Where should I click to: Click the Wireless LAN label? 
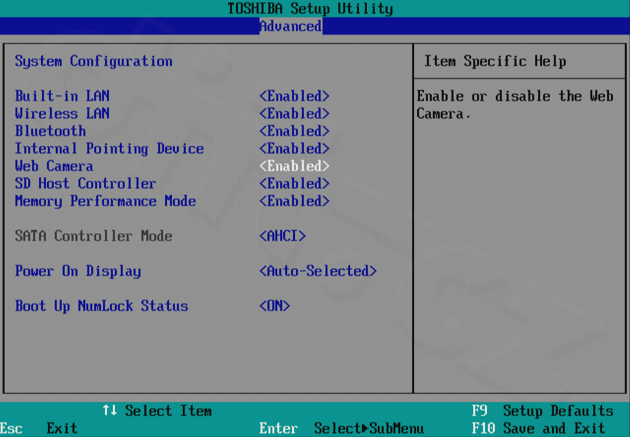pos(62,114)
